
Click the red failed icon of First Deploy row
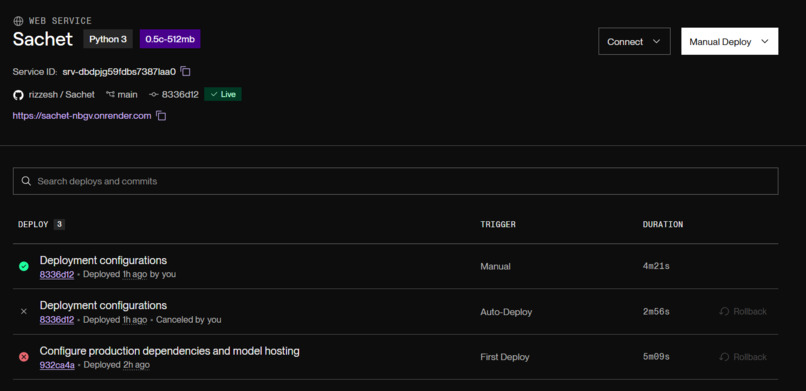(24, 357)
